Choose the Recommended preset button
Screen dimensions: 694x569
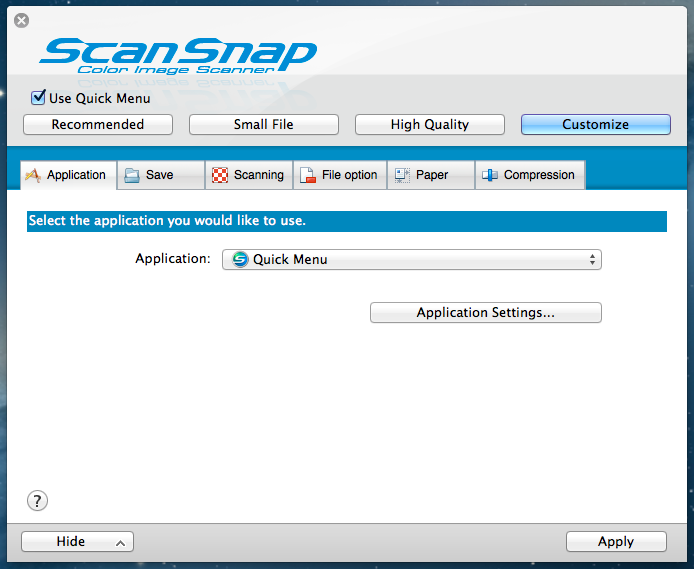(98, 124)
